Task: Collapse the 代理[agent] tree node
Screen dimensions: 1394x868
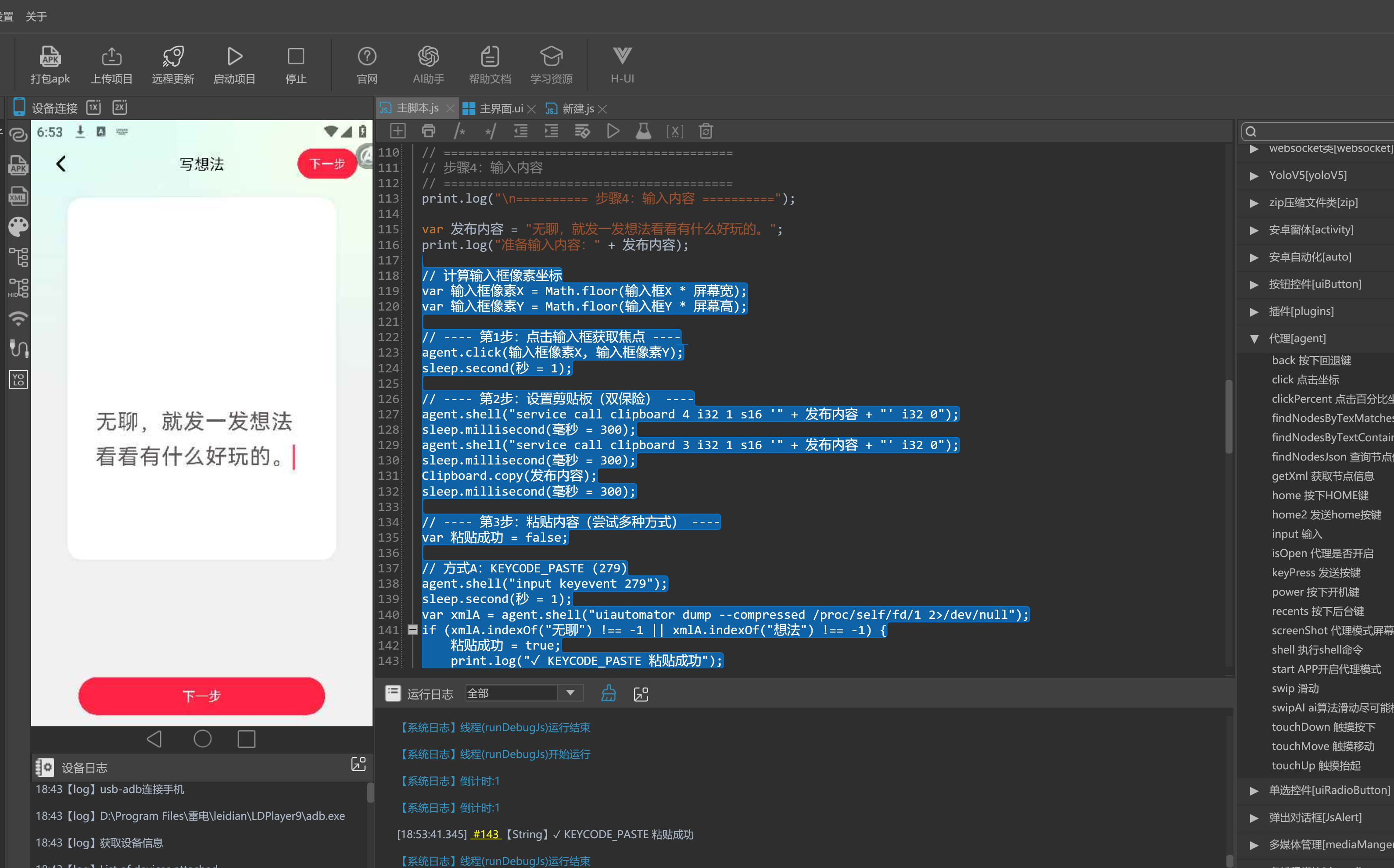Action: [1254, 339]
